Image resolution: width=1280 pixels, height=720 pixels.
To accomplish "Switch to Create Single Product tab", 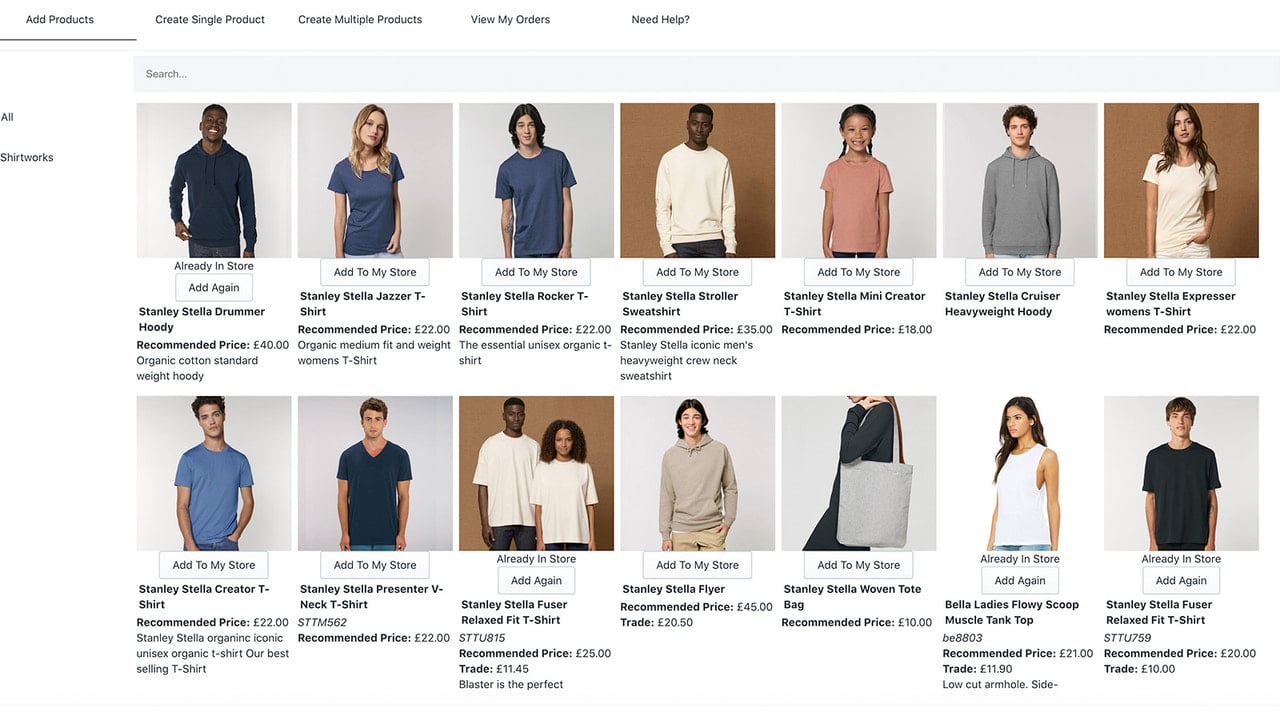I will coord(210,19).
